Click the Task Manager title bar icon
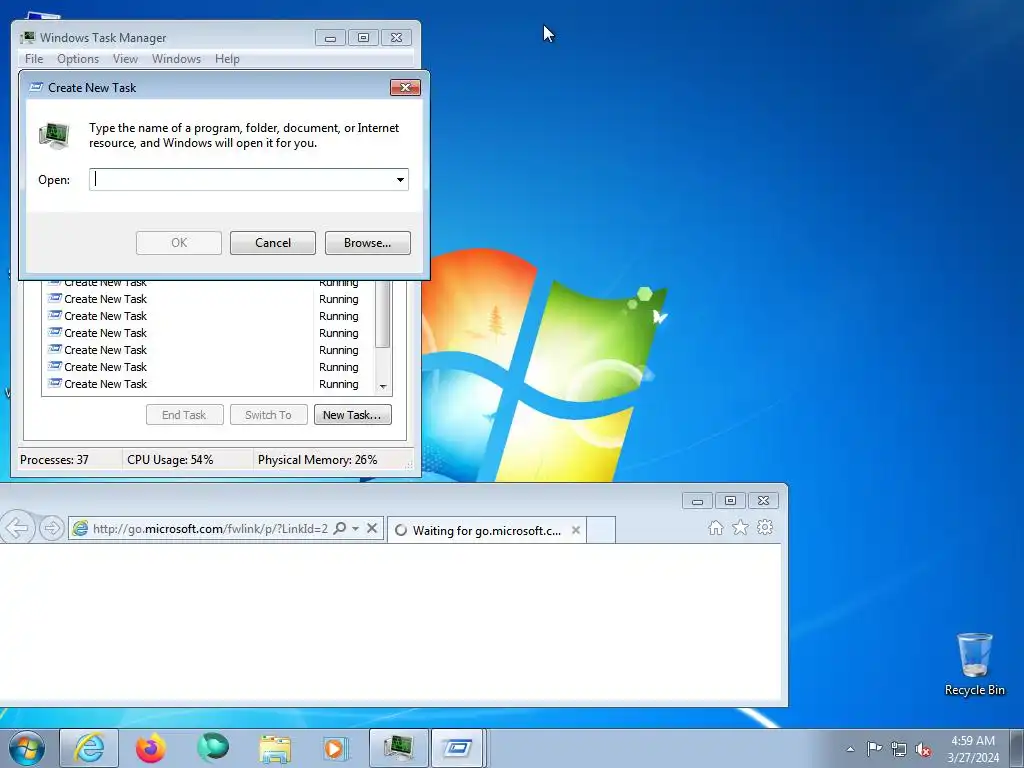The width and height of the screenshot is (1024, 768). coord(27,38)
